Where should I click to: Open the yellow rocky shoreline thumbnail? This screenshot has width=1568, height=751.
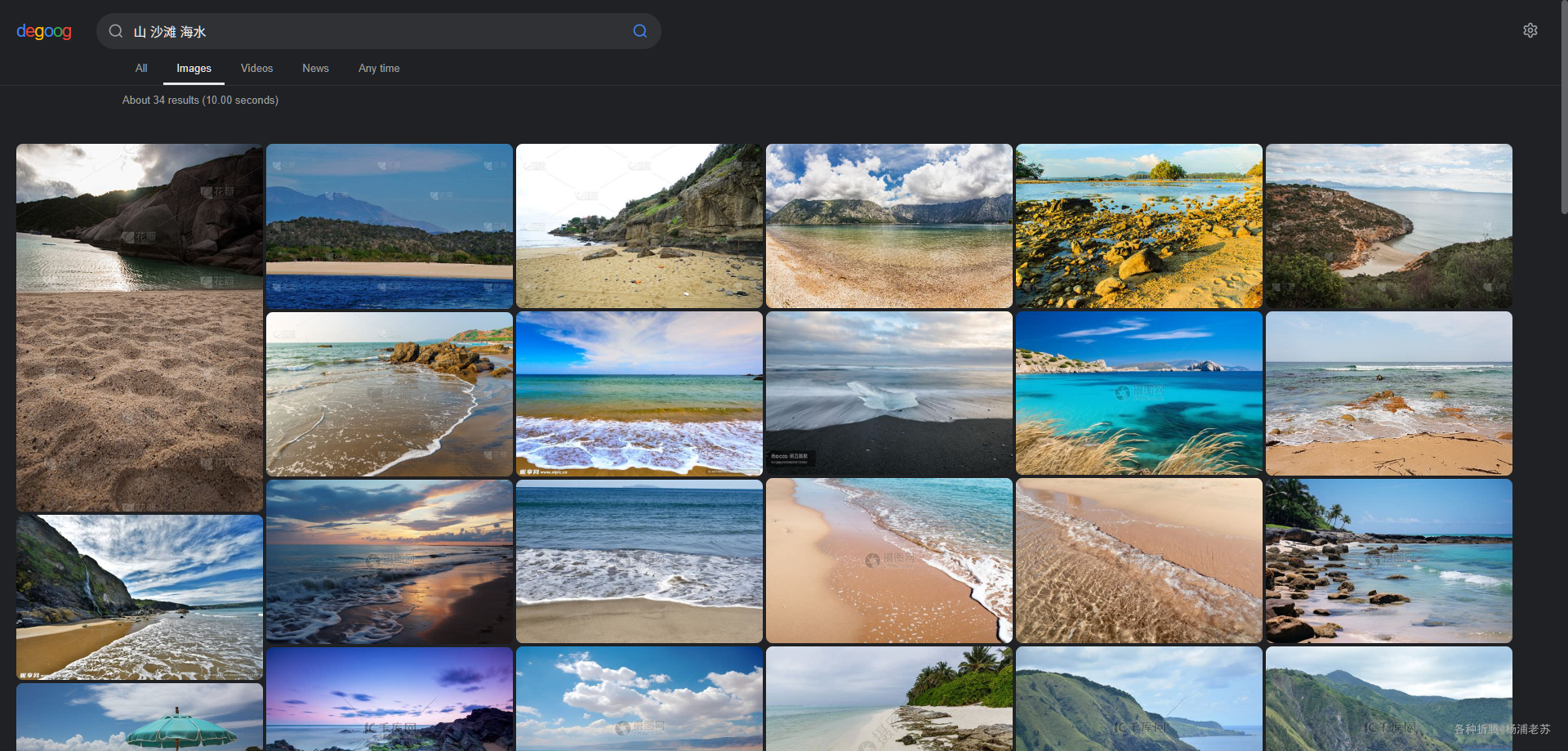(1139, 226)
